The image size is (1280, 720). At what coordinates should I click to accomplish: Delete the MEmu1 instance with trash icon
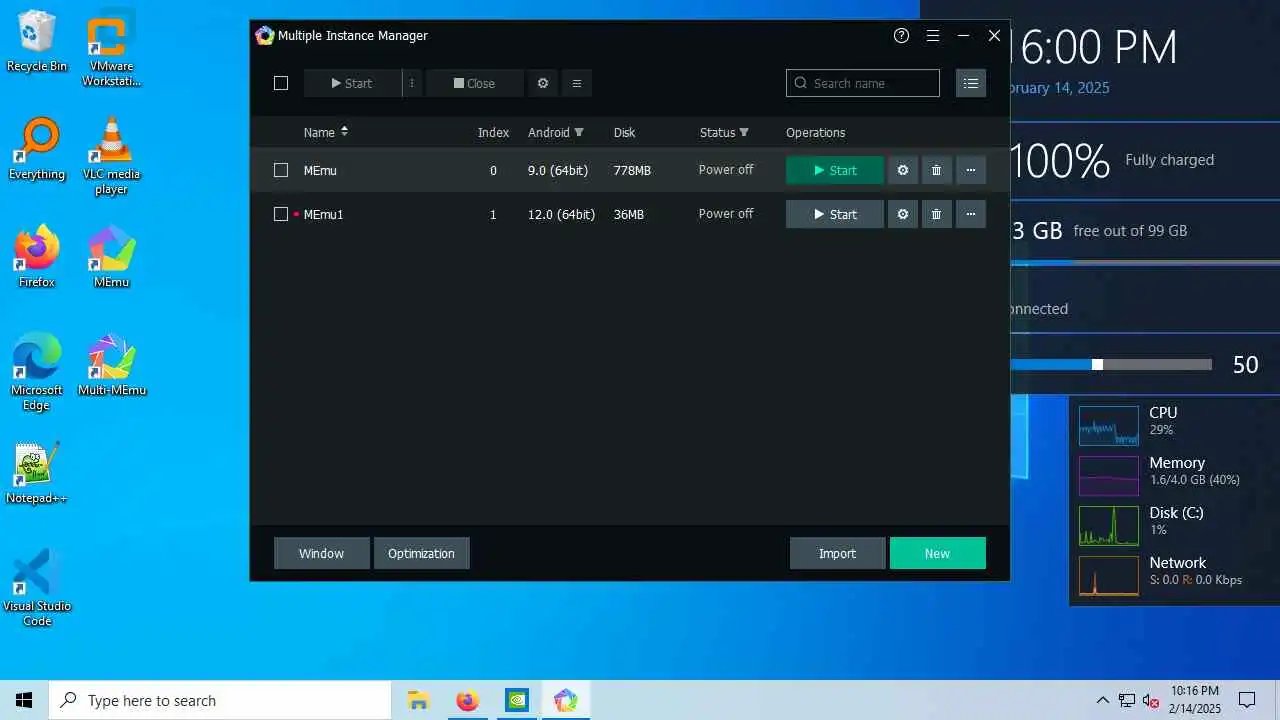point(936,214)
